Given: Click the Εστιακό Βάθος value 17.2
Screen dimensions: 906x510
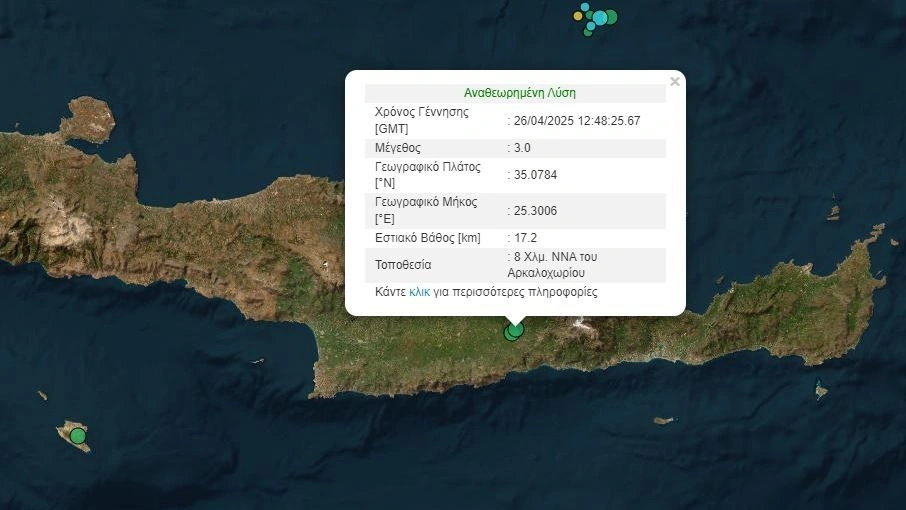Looking at the screenshot, I should pos(525,238).
